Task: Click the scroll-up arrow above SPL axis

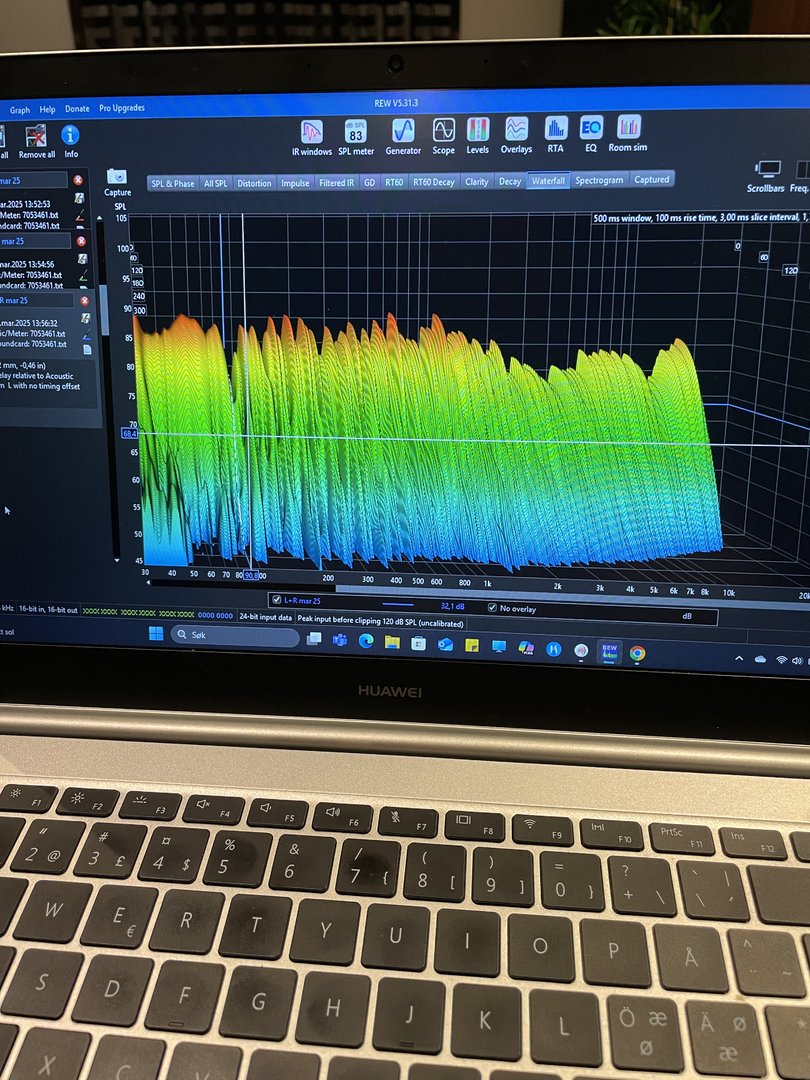Action: pos(100,218)
